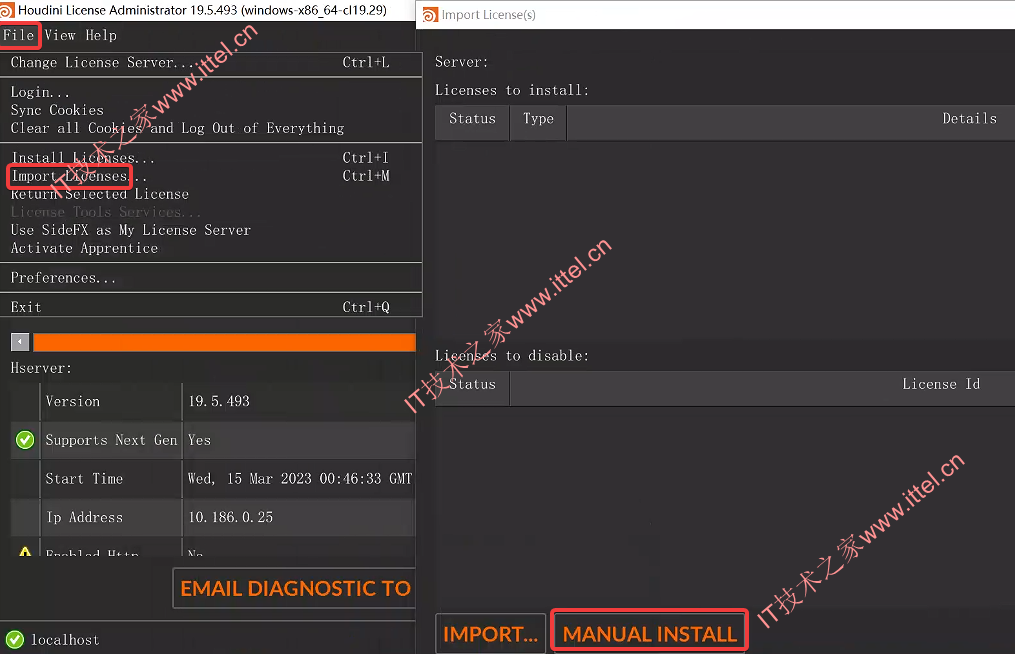Click the MANUAL INSTALL button
This screenshot has height=654, width=1015.
click(650, 634)
